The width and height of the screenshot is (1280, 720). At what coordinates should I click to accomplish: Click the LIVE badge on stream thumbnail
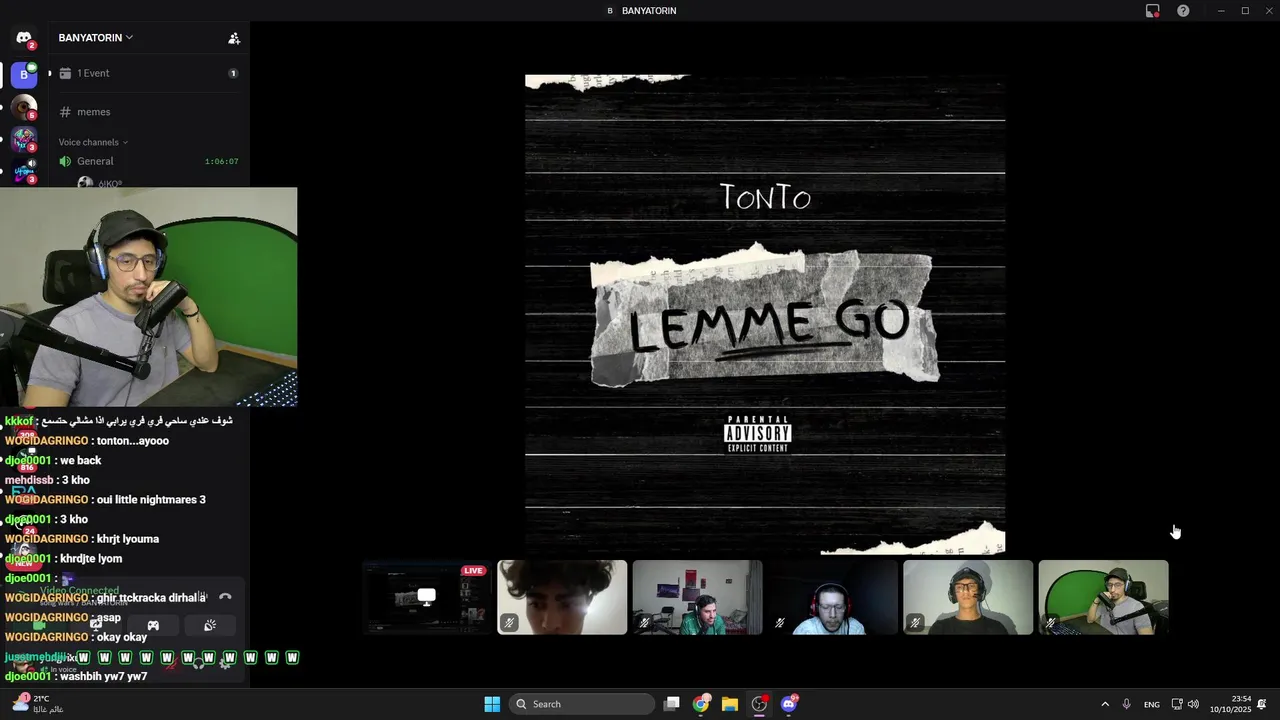pyautogui.click(x=474, y=571)
